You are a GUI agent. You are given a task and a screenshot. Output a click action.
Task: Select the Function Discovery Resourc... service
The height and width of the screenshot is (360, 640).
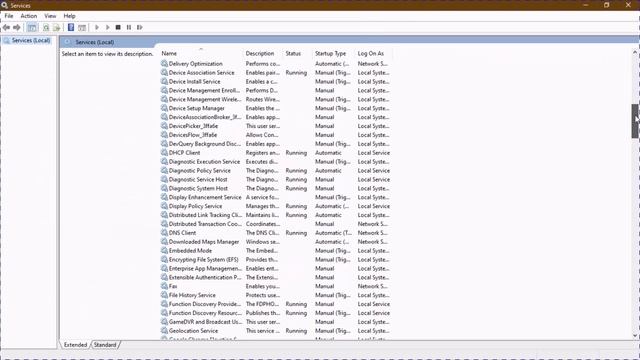click(x=276, y=313)
